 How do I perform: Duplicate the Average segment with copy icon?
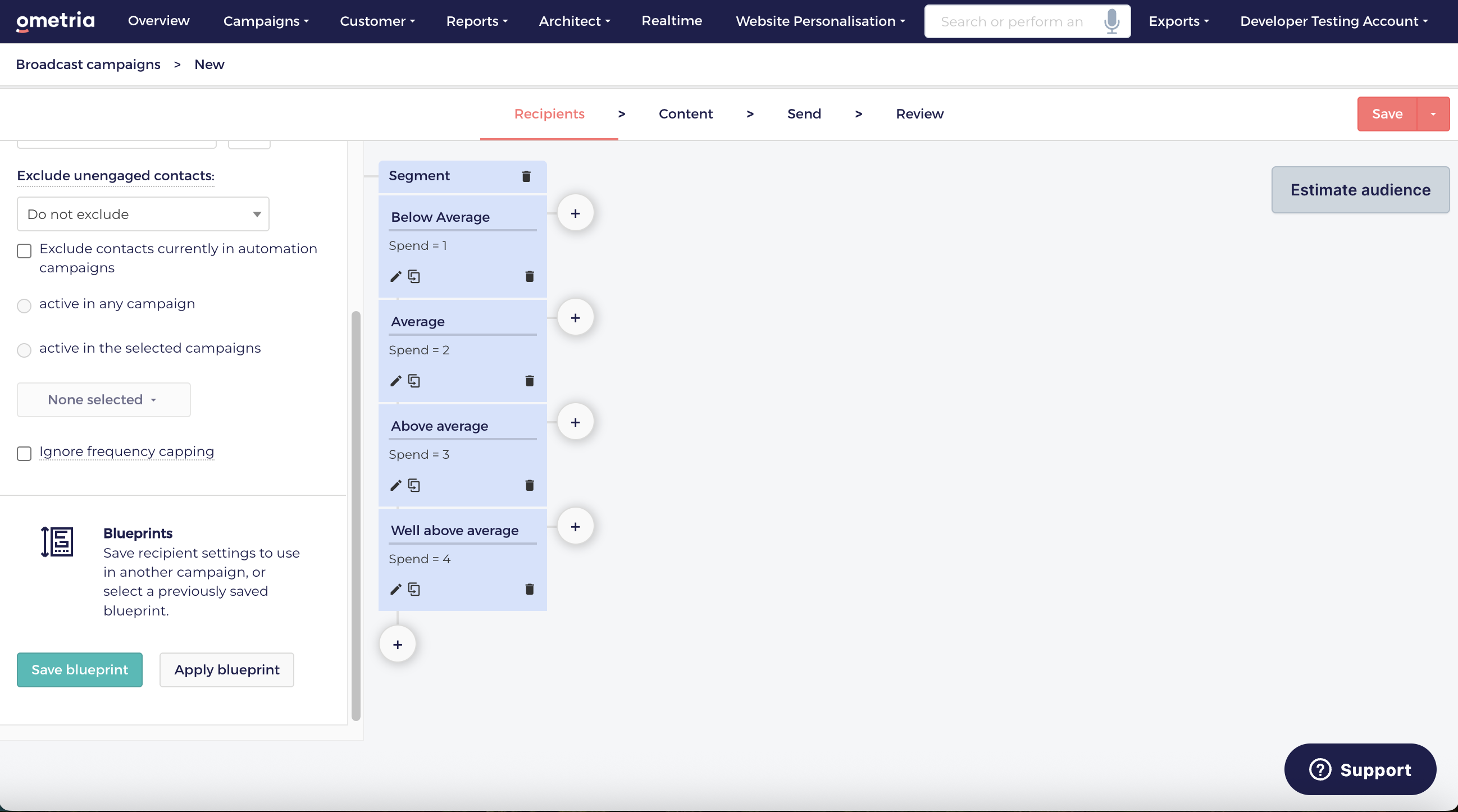[x=414, y=381]
